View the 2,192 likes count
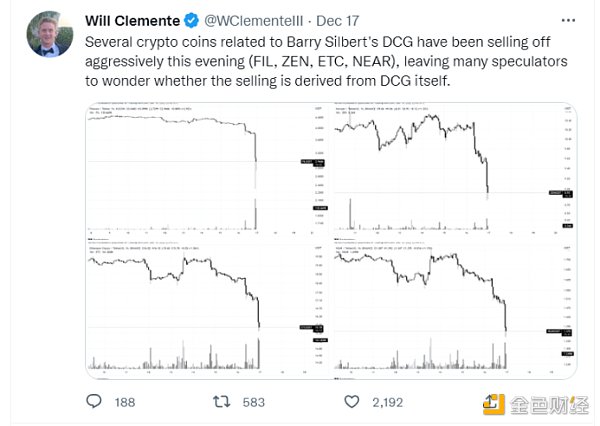This screenshot has height=426, width=600. point(388,402)
